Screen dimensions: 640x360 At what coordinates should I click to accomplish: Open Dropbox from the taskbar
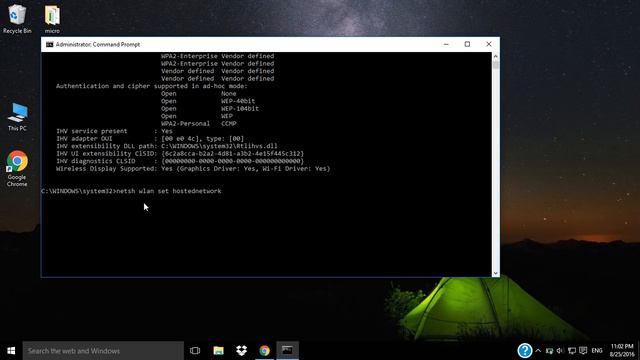click(241, 351)
